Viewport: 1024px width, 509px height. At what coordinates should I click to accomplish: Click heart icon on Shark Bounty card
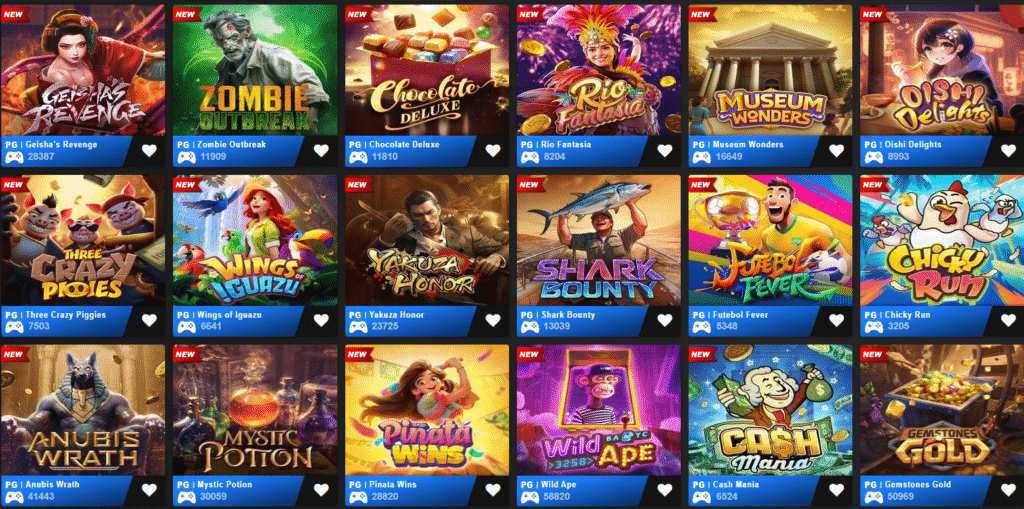click(x=665, y=320)
